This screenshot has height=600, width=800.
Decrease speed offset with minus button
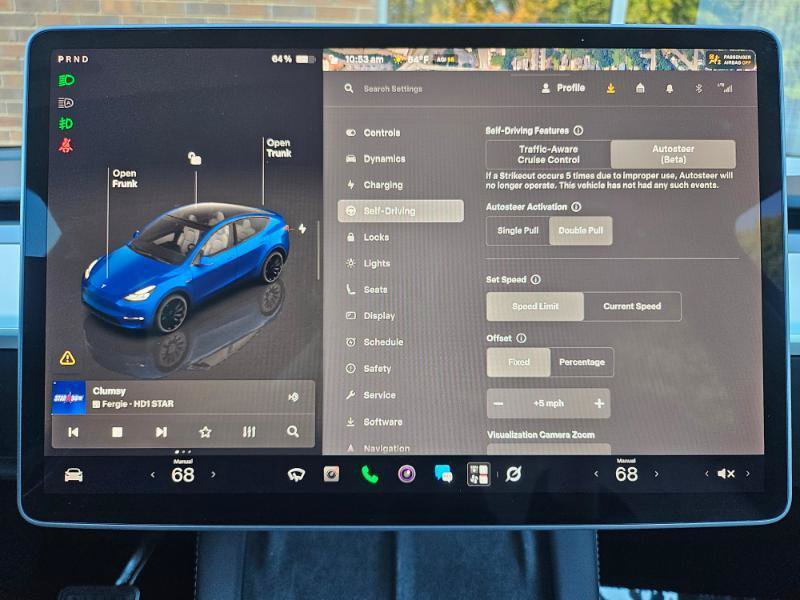click(x=499, y=404)
